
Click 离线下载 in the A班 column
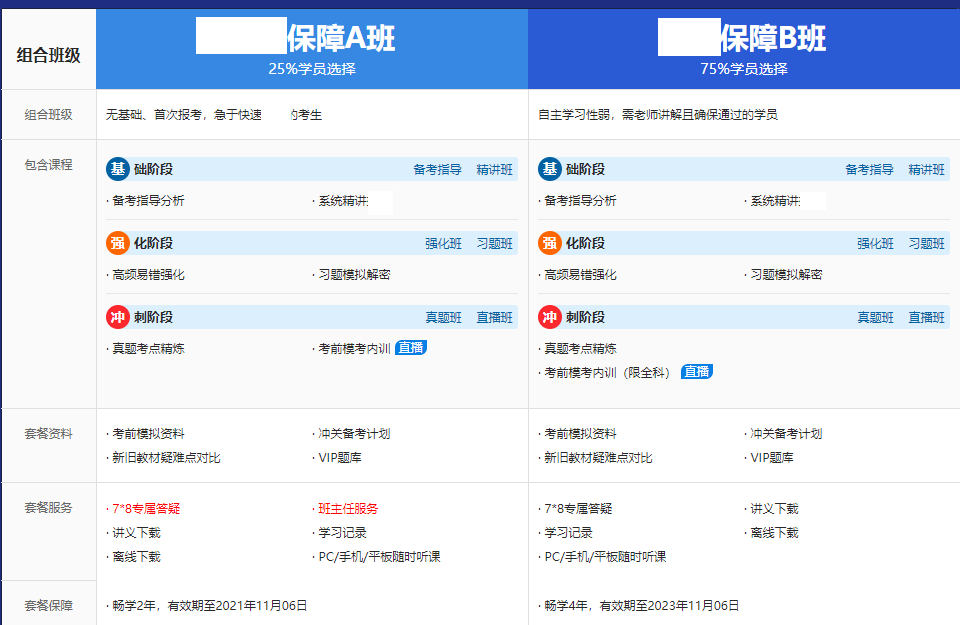(137, 556)
